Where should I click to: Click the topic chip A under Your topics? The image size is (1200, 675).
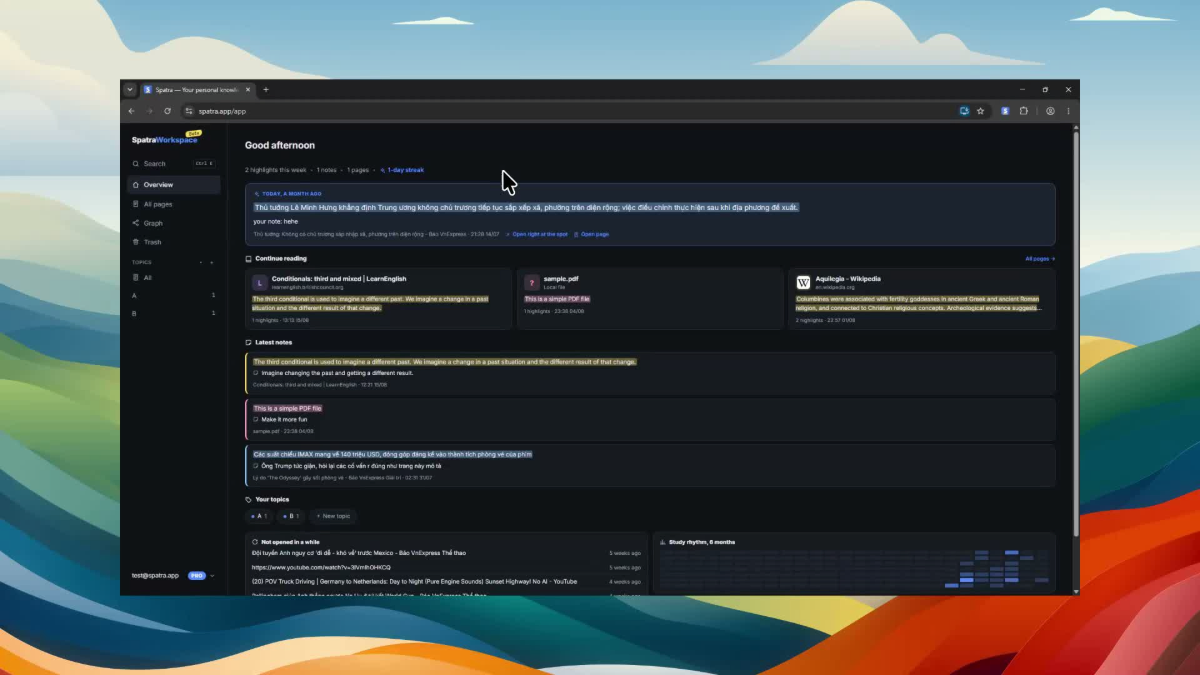point(259,516)
